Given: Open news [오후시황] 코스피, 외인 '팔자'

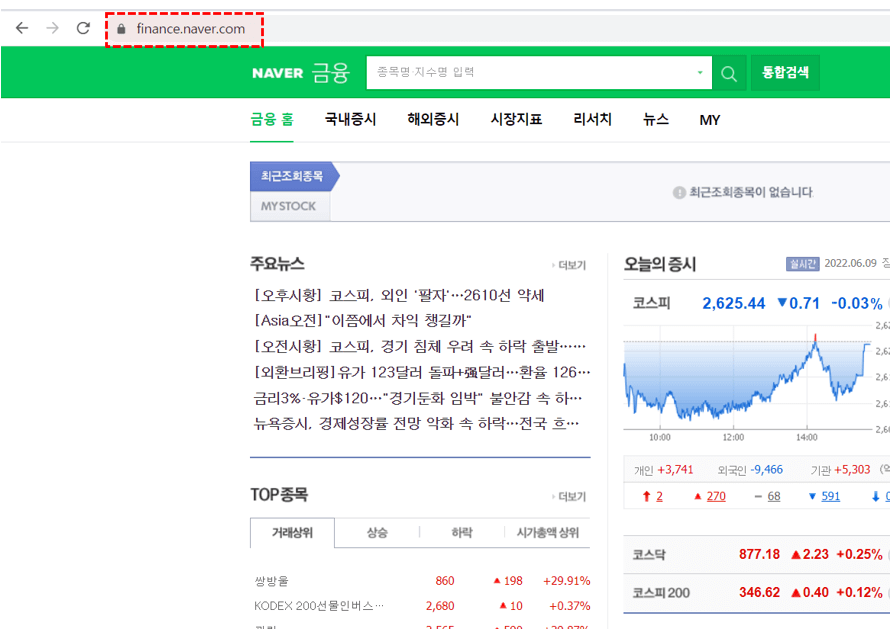Looking at the screenshot, I should point(399,295).
